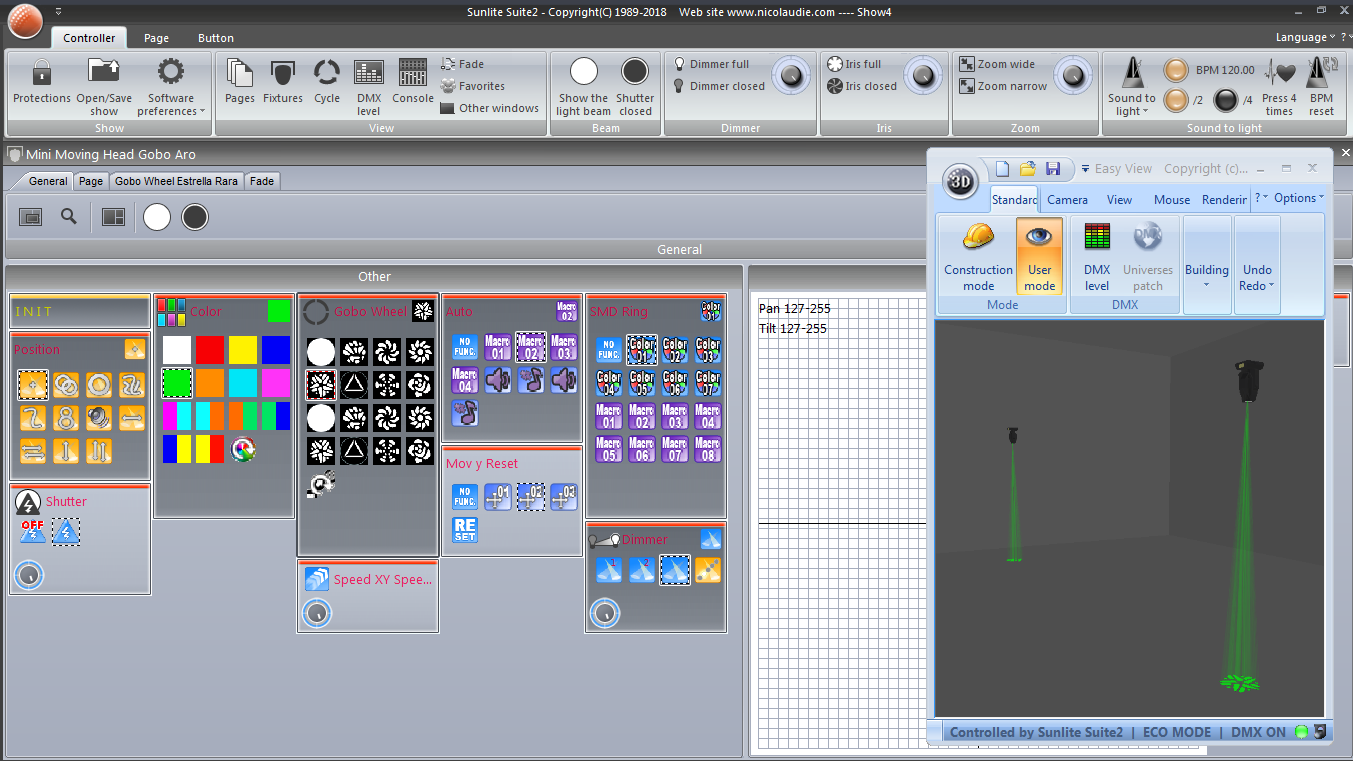Open Other windows
This screenshot has width=1353, height=761.
490,108
